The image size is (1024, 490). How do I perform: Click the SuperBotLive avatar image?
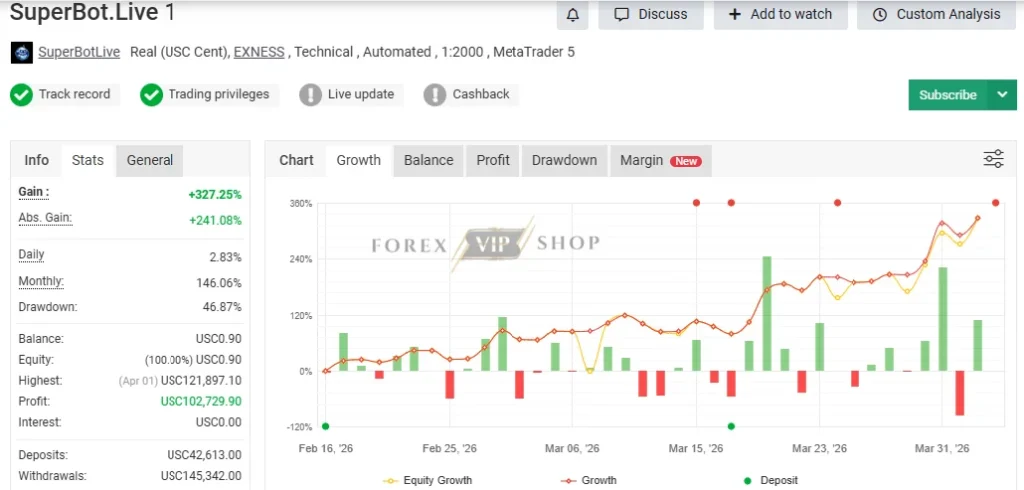click(22, 52)
